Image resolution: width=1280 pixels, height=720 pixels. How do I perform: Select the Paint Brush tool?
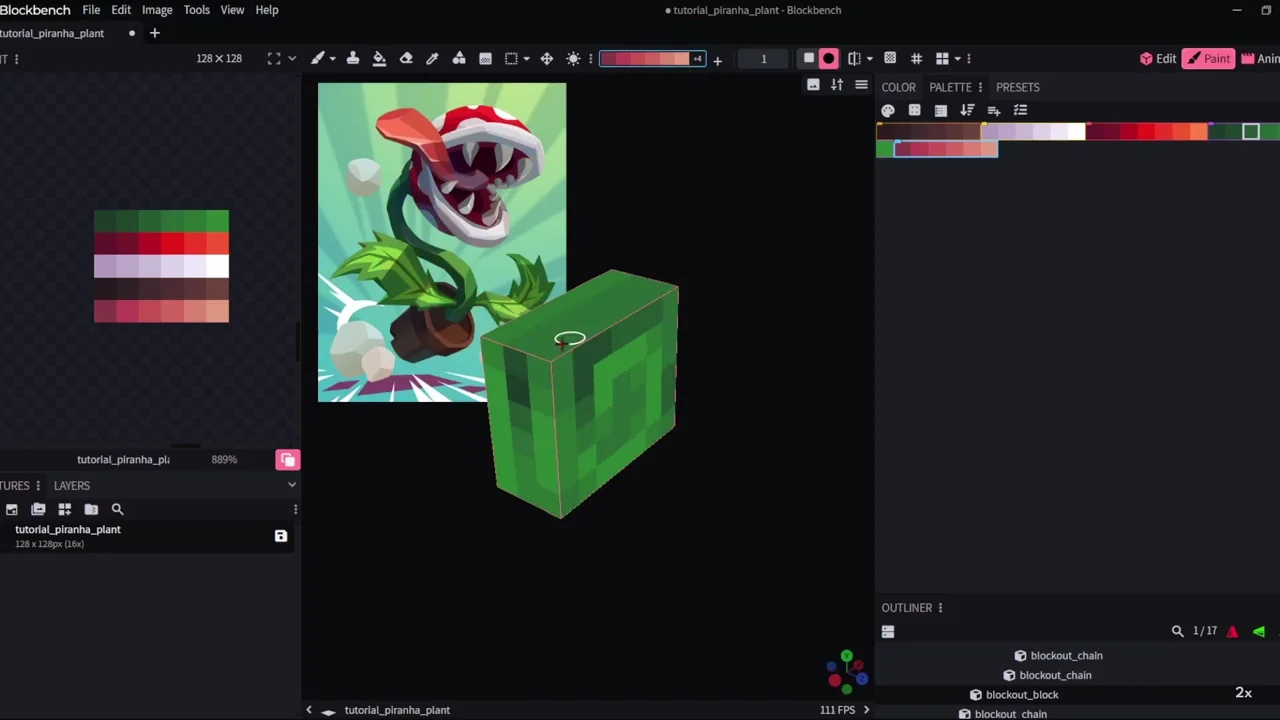point(318,58)
